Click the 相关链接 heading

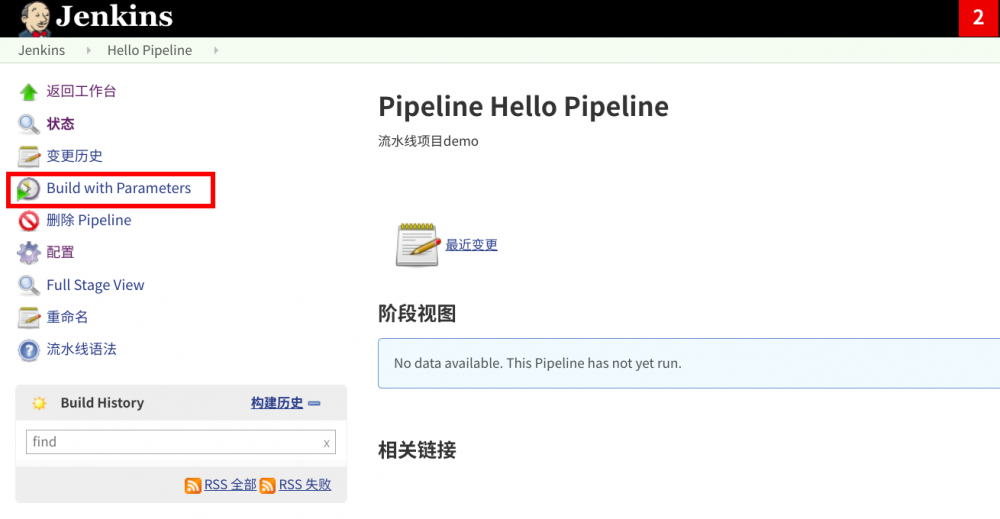(x=416, y=450)
